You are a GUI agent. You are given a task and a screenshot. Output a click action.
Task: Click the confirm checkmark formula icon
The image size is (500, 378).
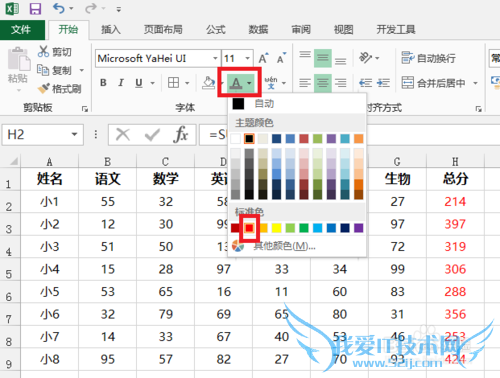(x=152, y=135)
